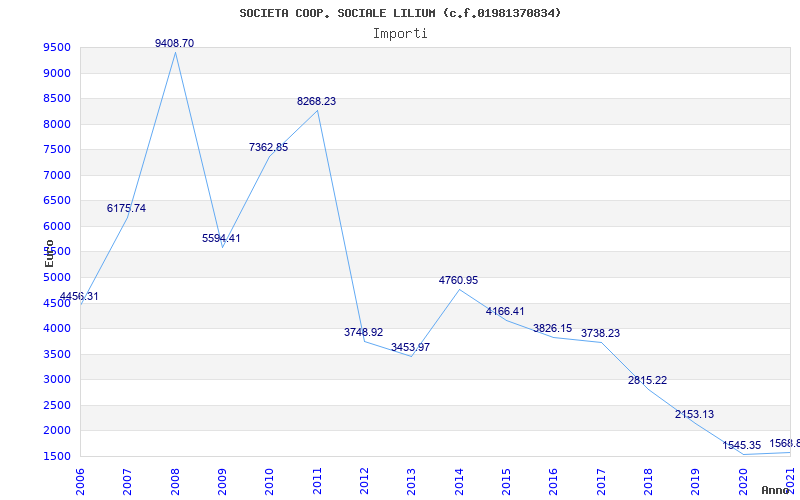The width and height of the screenshot is (800, 500).
Task: Click the 2008 x-axis year label
Action: coord(175,483)
